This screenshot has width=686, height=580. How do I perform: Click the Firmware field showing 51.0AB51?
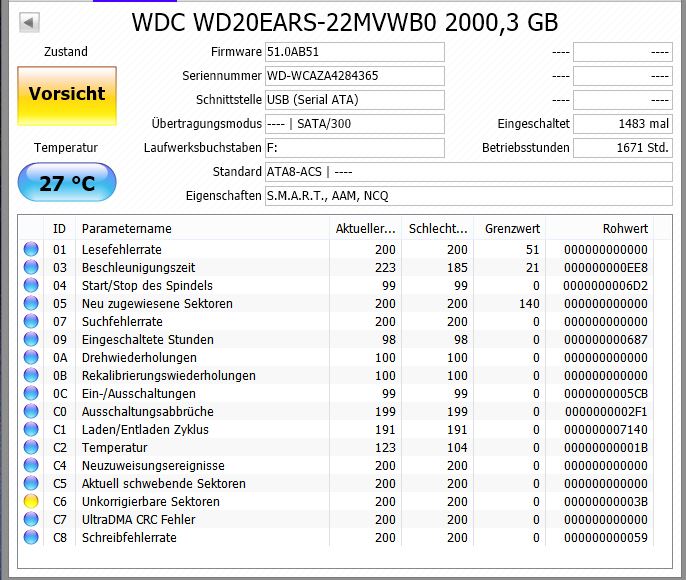click(x=355, y=52)
